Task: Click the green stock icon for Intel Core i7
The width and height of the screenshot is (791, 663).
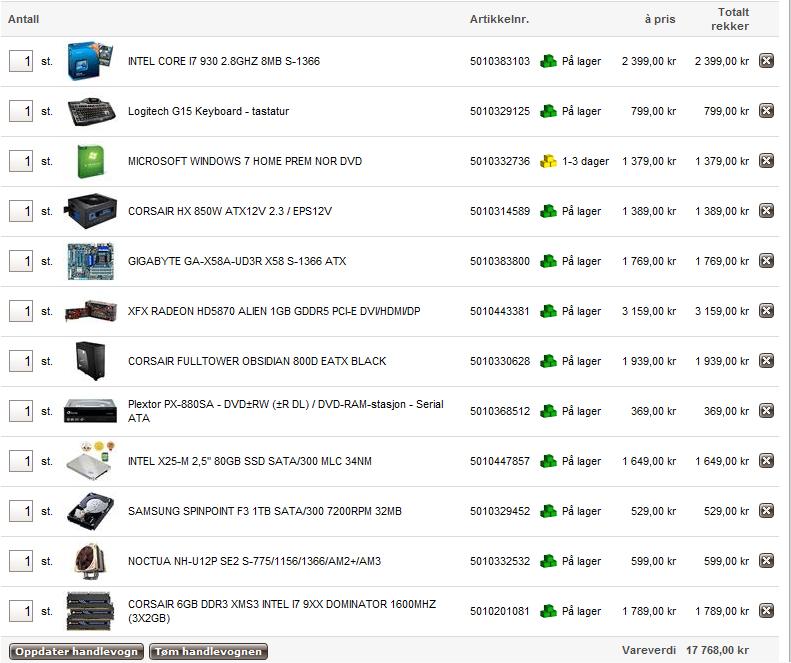Action: coord(548,61)
